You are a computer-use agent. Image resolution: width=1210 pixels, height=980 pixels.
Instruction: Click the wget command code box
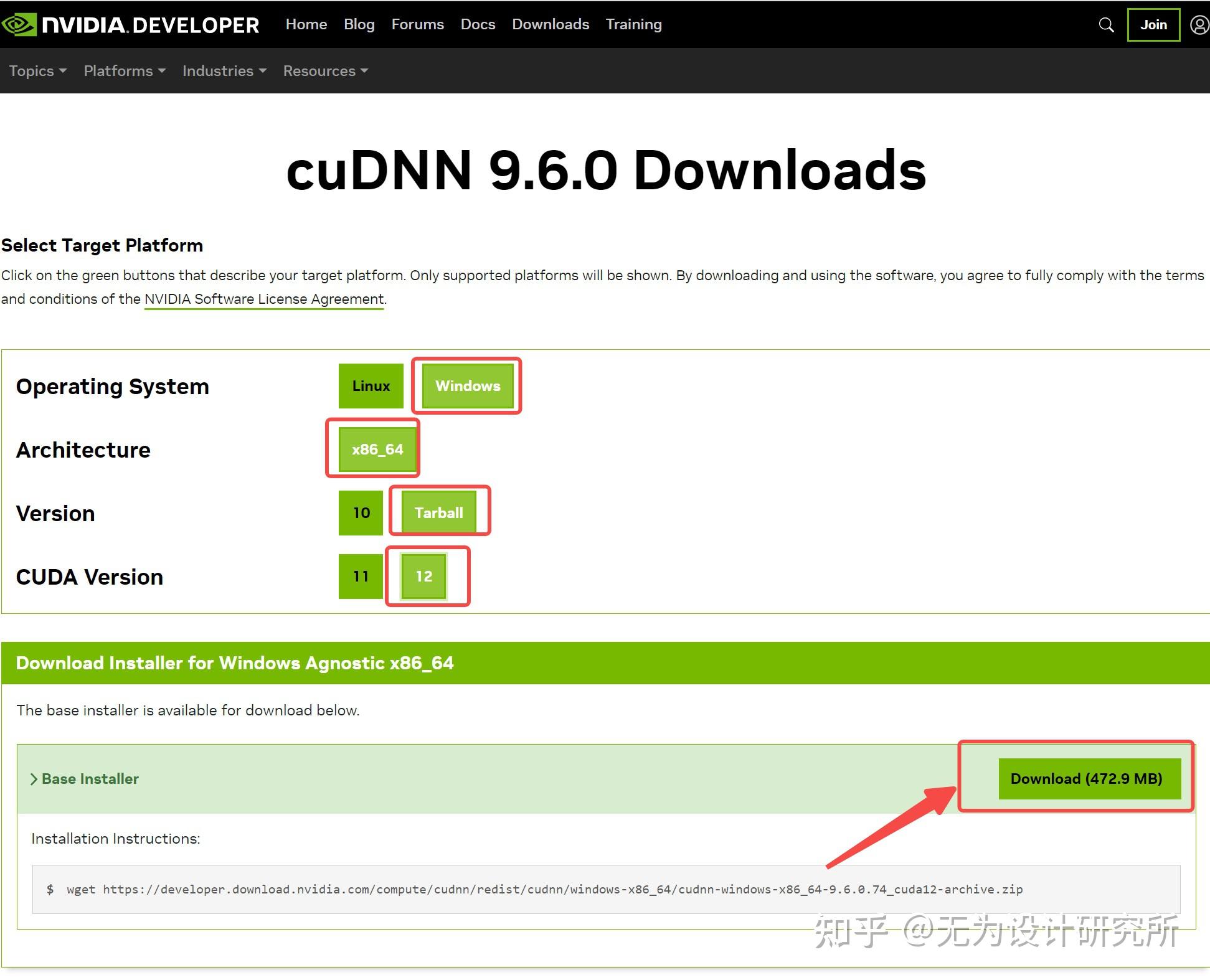click(x=605, y=889)
